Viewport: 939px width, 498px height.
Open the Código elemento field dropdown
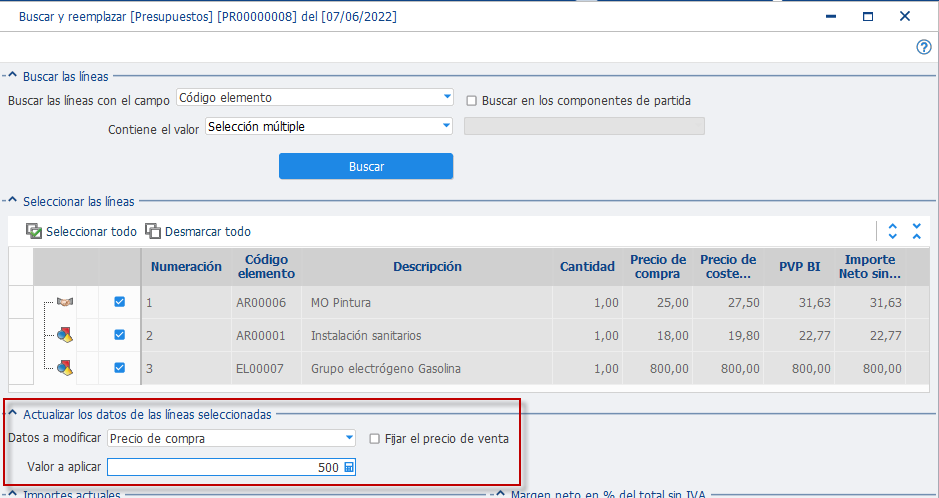pyautogui.click(x=447, y=97)
